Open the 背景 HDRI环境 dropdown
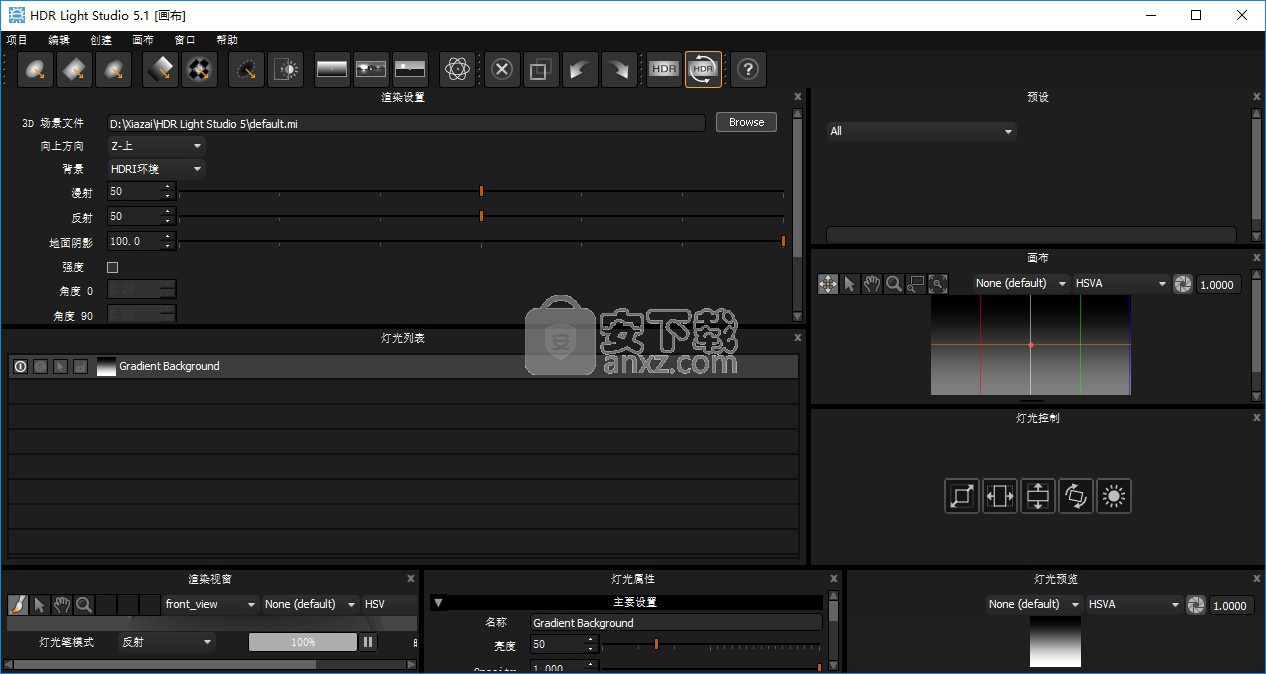The image size is (1266, 674). (156, 169)
